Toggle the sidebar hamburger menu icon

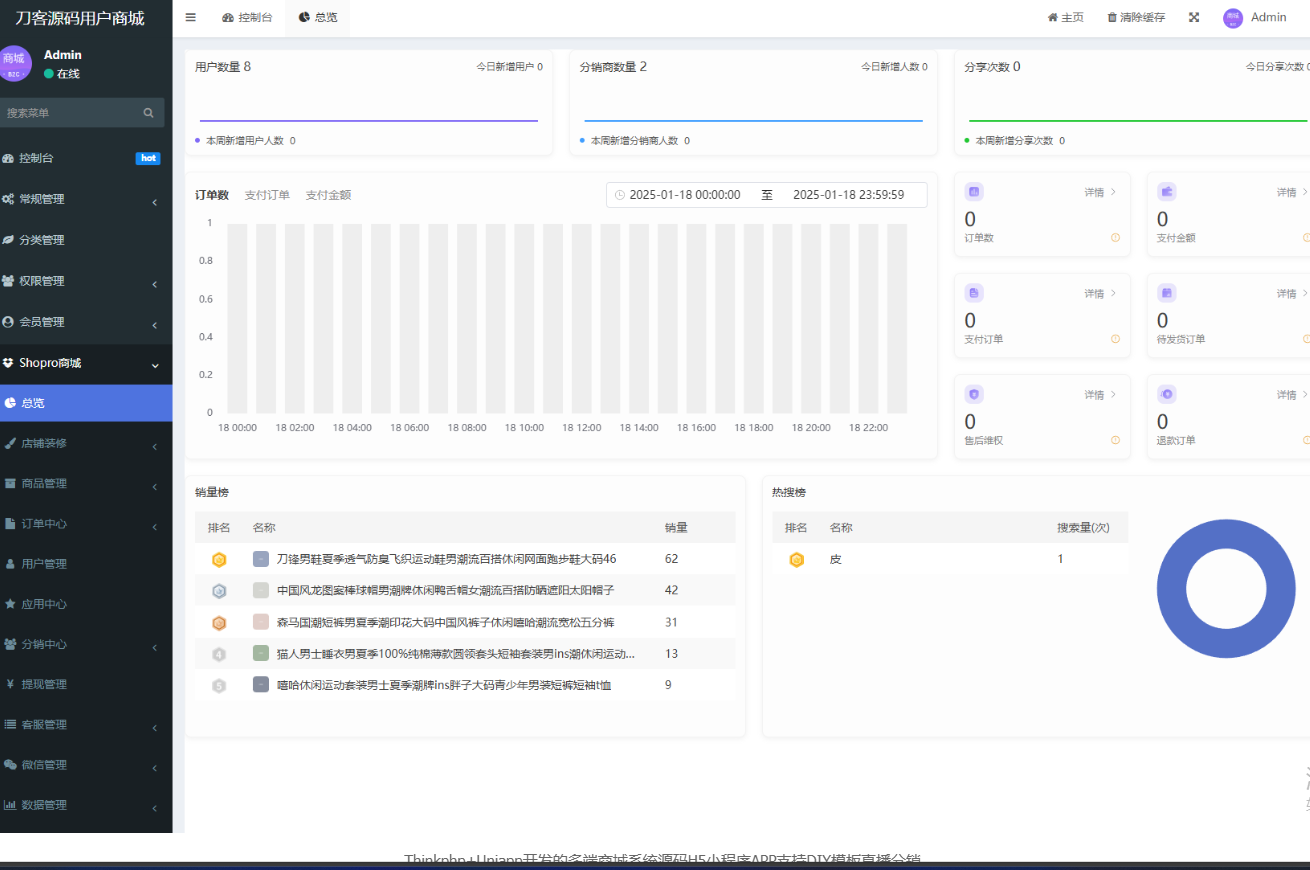[x=191, y=17]
